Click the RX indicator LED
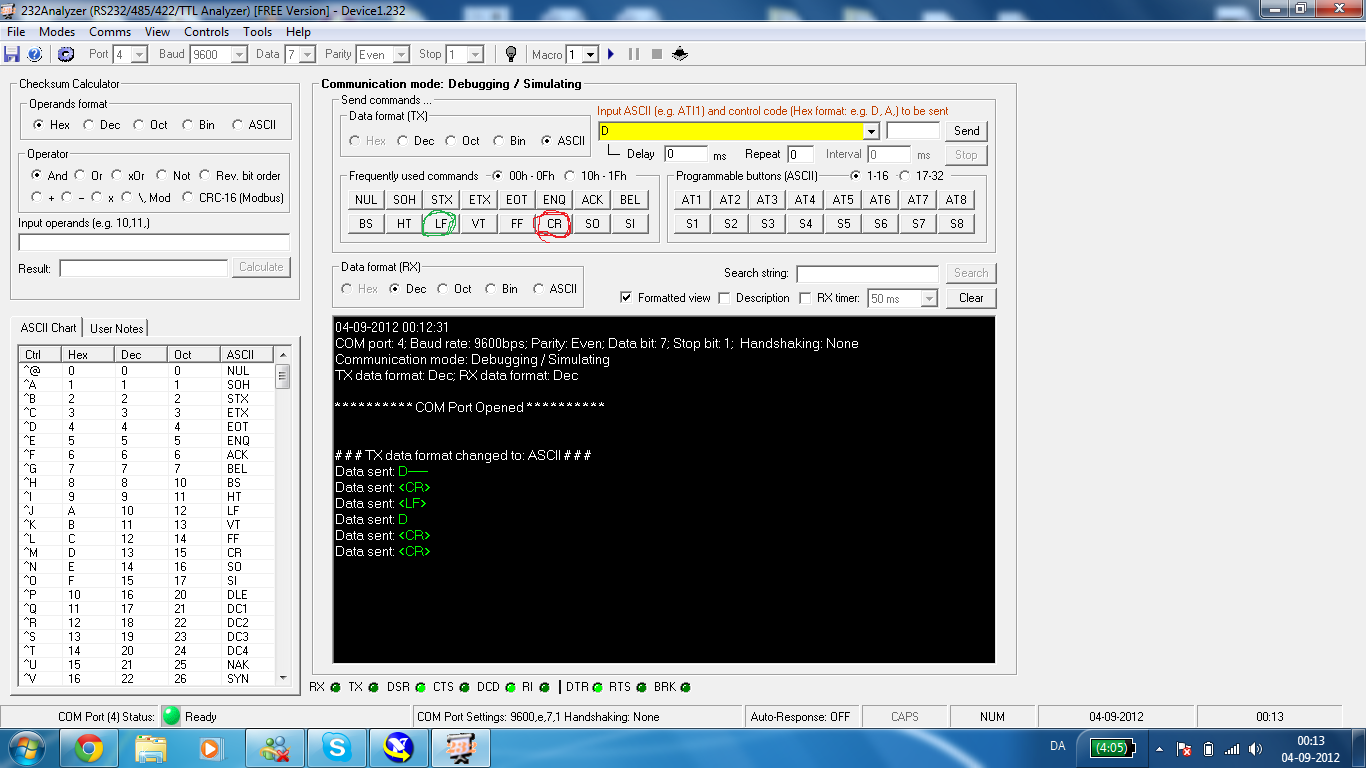This screenshot has height=768, width=1366. [x=335, y=688]
